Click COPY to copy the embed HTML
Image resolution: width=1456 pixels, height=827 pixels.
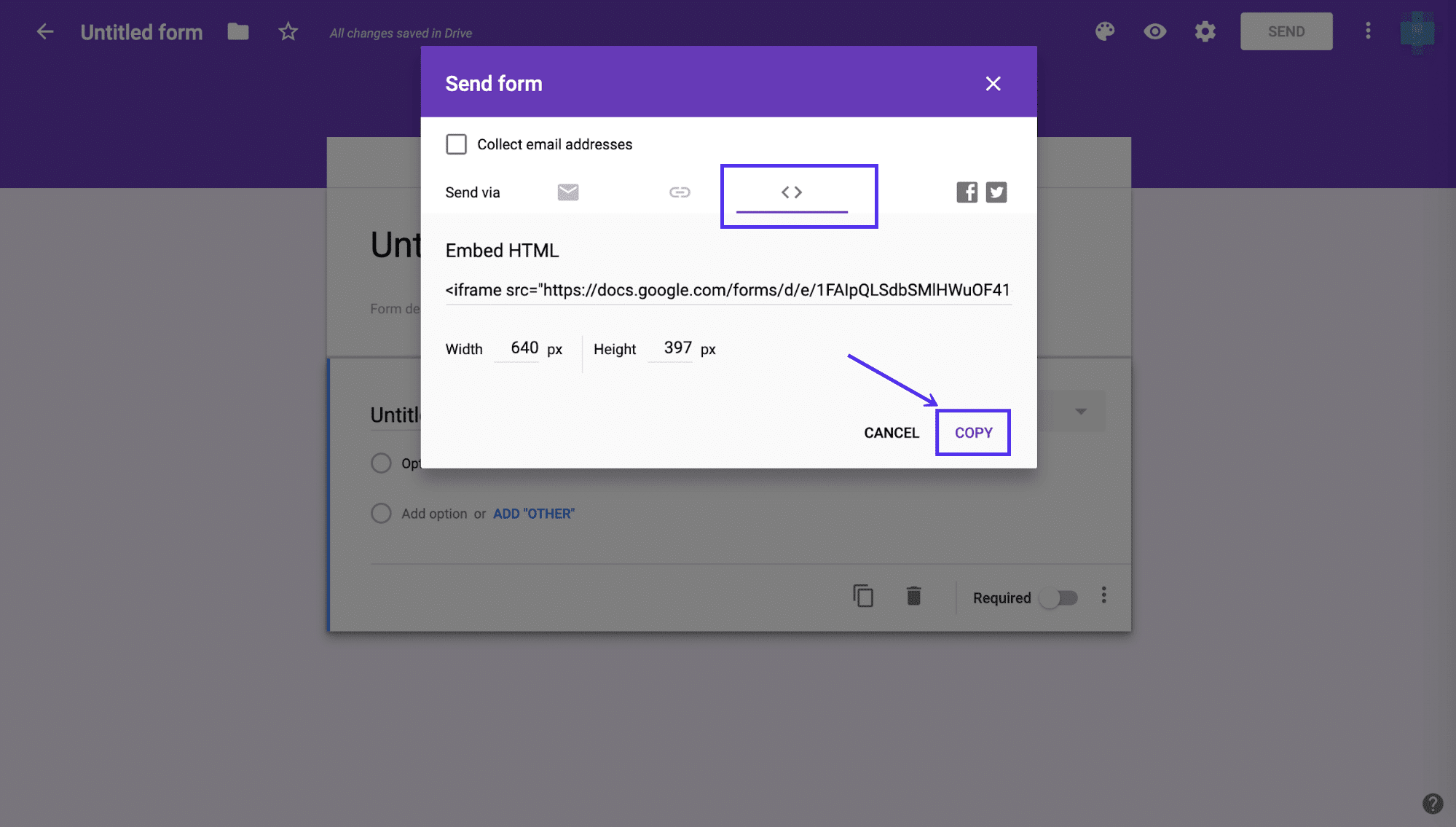973,432
